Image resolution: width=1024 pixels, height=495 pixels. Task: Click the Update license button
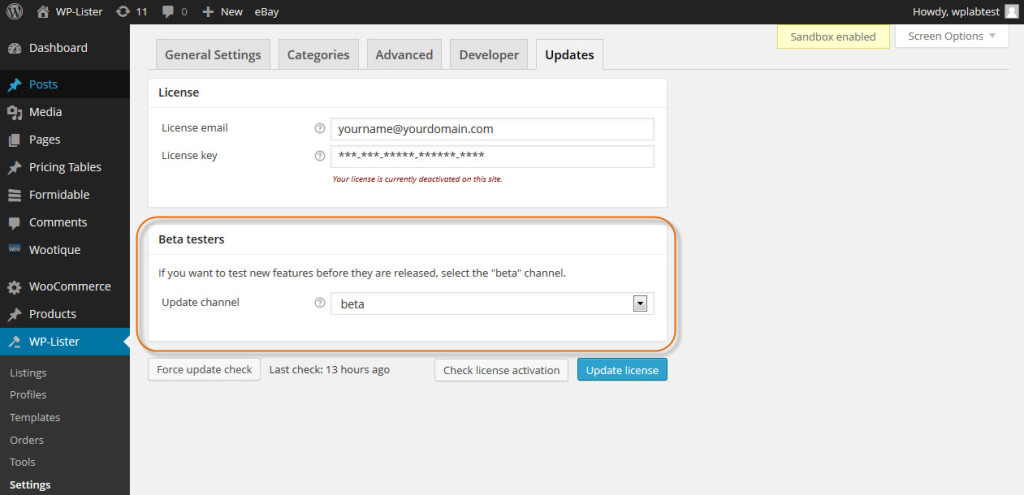pos(622,370)
